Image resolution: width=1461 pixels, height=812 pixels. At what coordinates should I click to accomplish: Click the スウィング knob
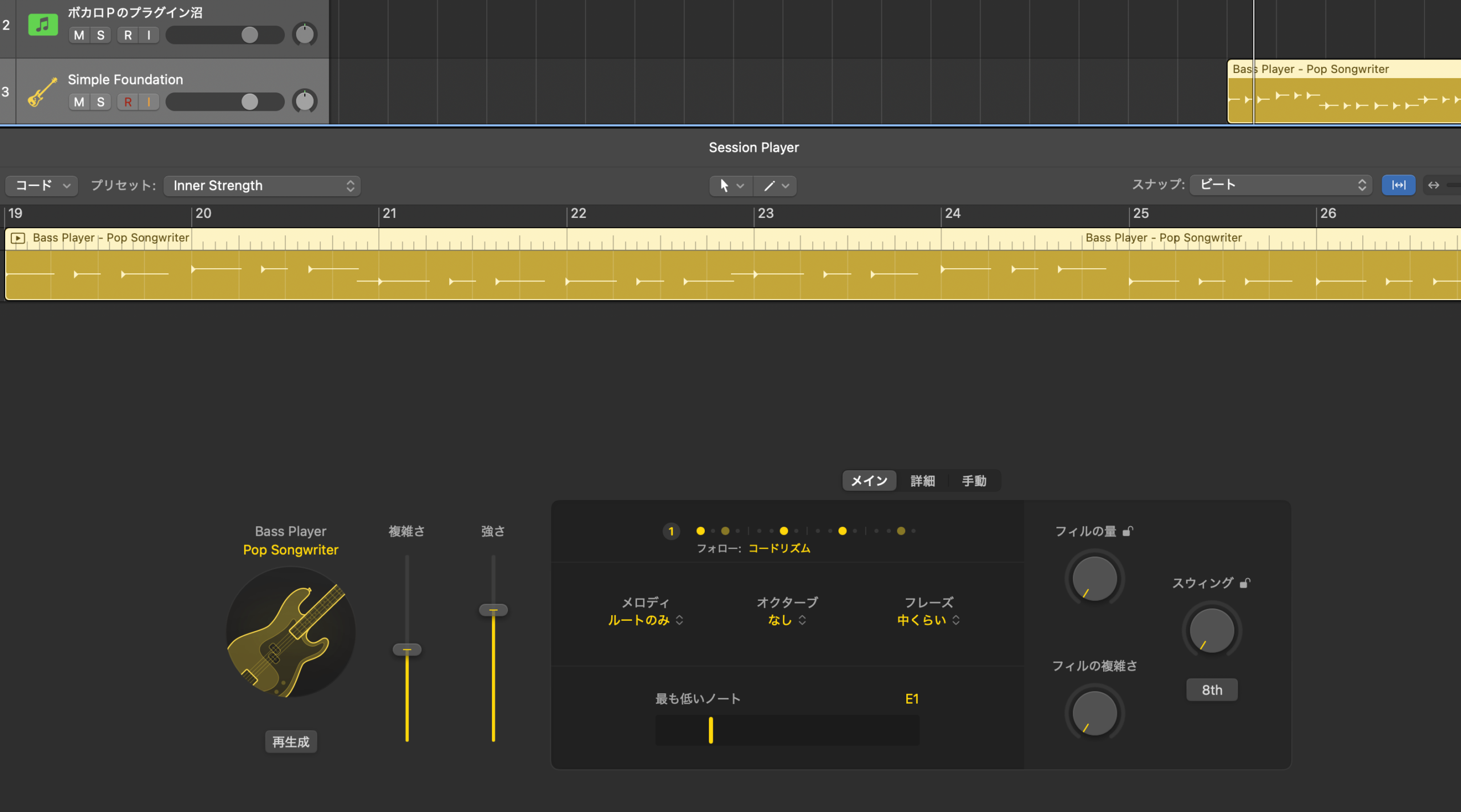1212,631
